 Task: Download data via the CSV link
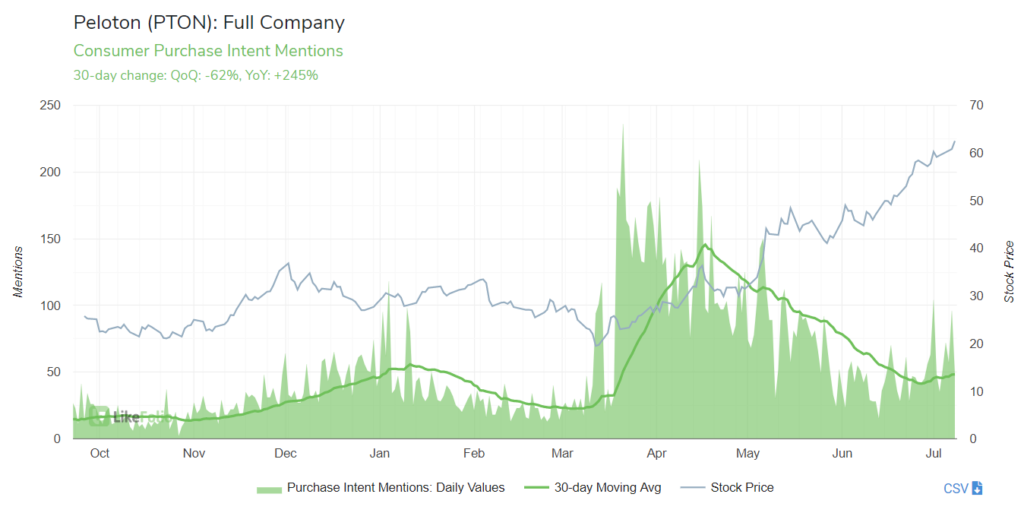pyautogui.click(x=963, y=488)
